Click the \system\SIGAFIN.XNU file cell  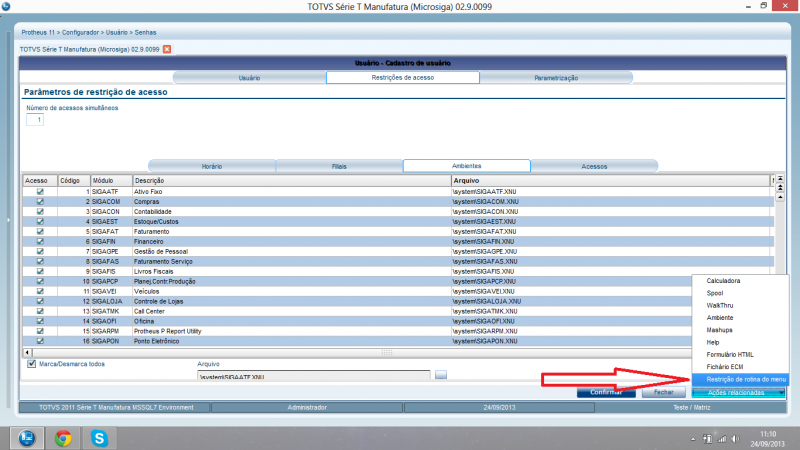click(x=611, y=242)
